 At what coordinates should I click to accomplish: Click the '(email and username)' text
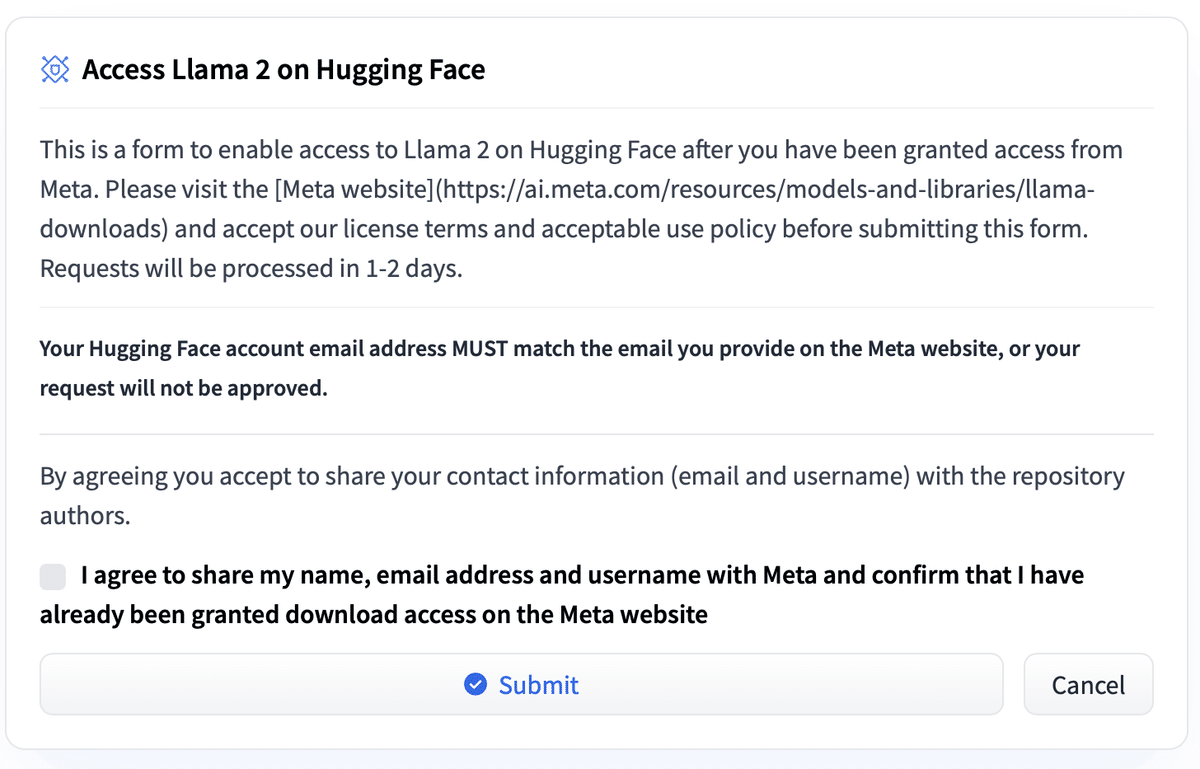pos(789,477)
